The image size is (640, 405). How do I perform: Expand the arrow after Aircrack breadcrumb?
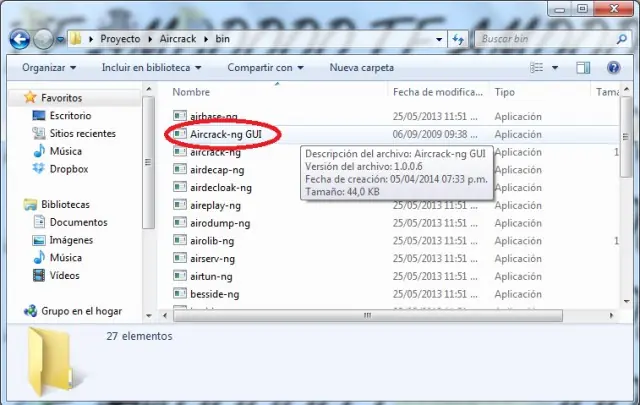point(206,39)
